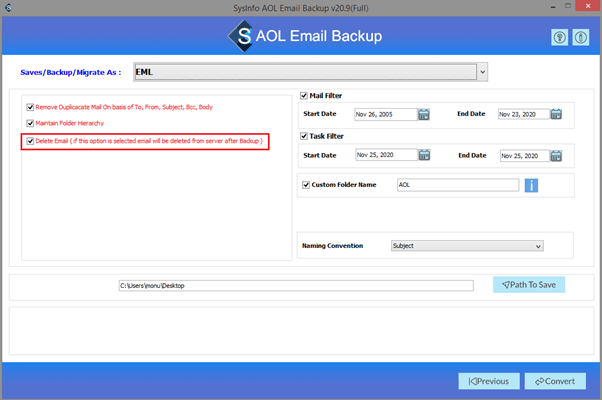The width and height of the screenshot is (602, 400).
Task: Open calendar for Mail Filter Start Date
Action: click(423, 114)
